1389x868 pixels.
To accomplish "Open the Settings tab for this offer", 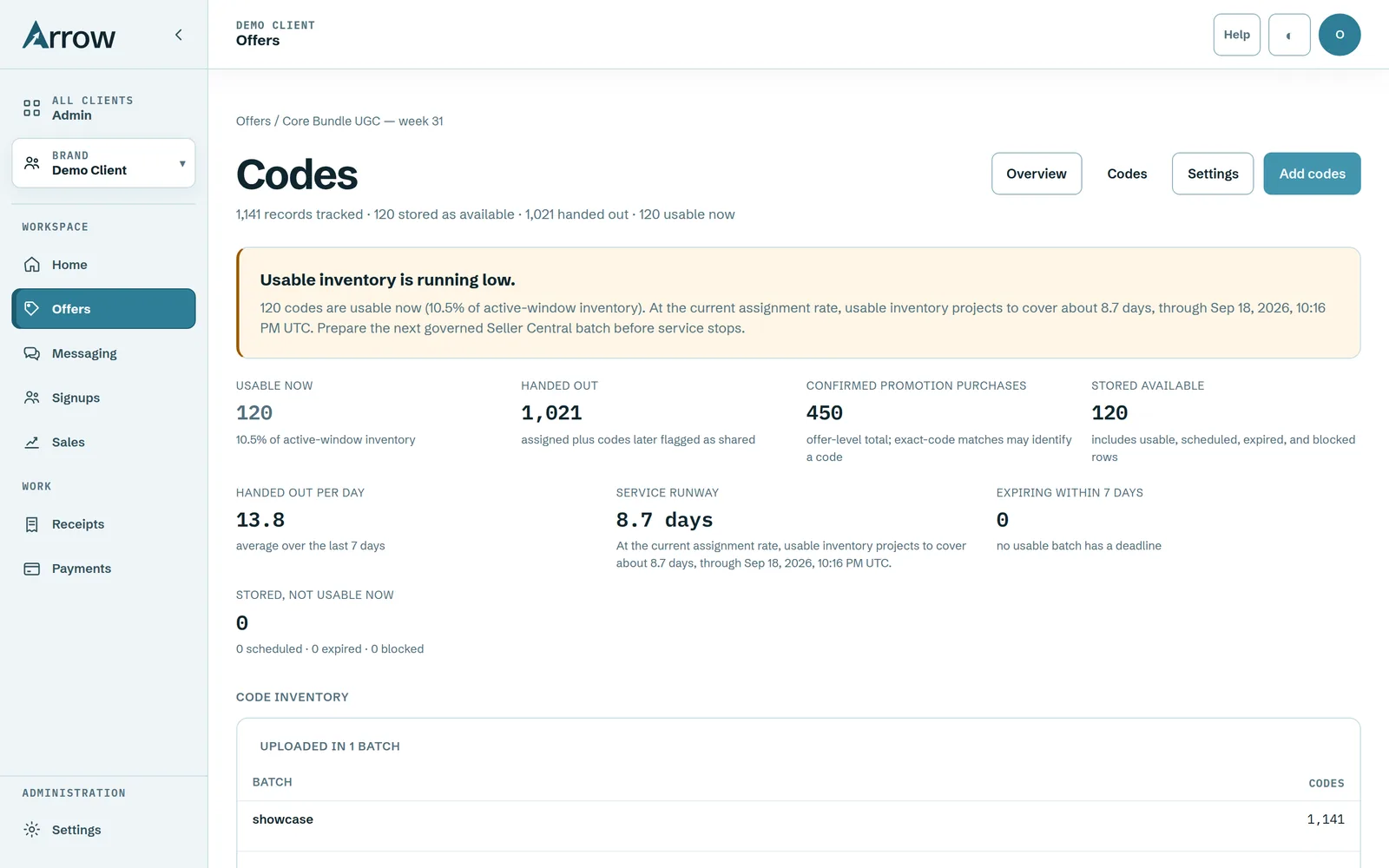I will pos(1213,174).
